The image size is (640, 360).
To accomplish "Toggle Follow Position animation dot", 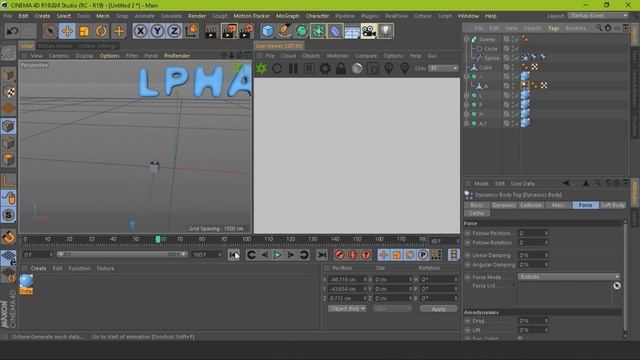I will (x=468, y=233).
